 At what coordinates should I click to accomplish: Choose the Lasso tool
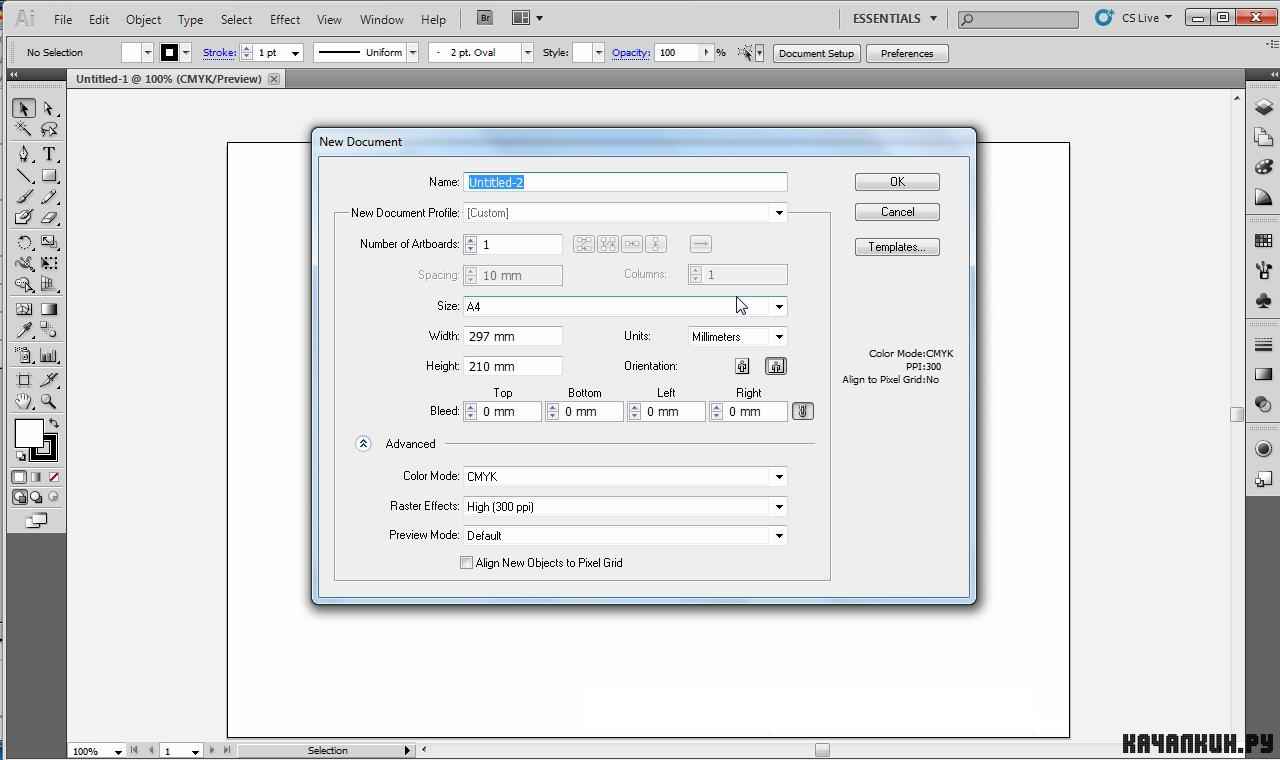[x=49, y=130]
